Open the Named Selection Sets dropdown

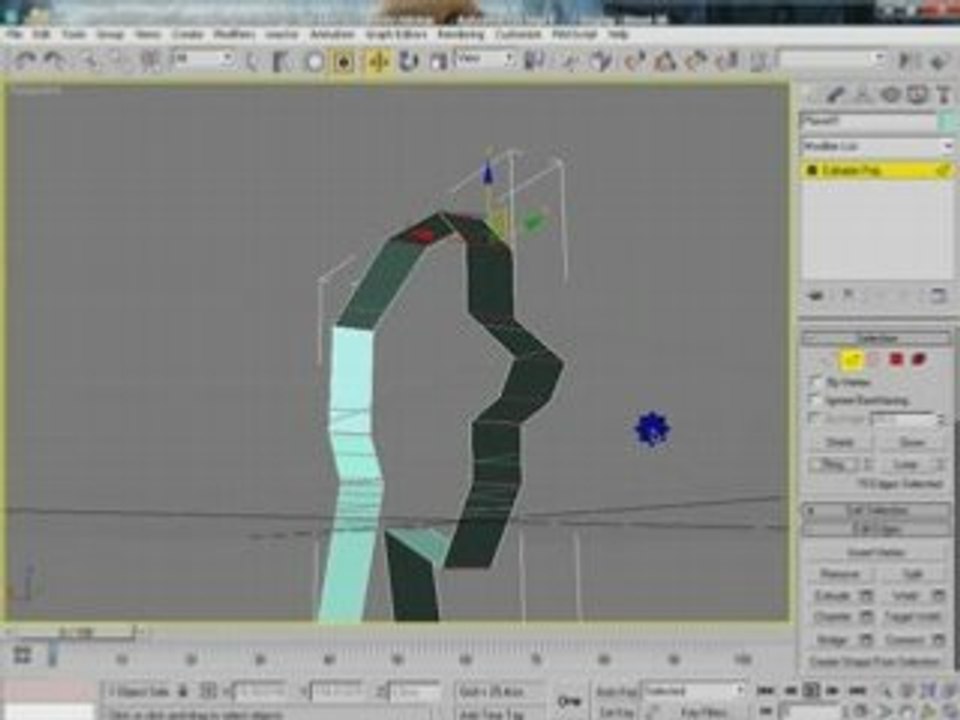click(833, 59)
